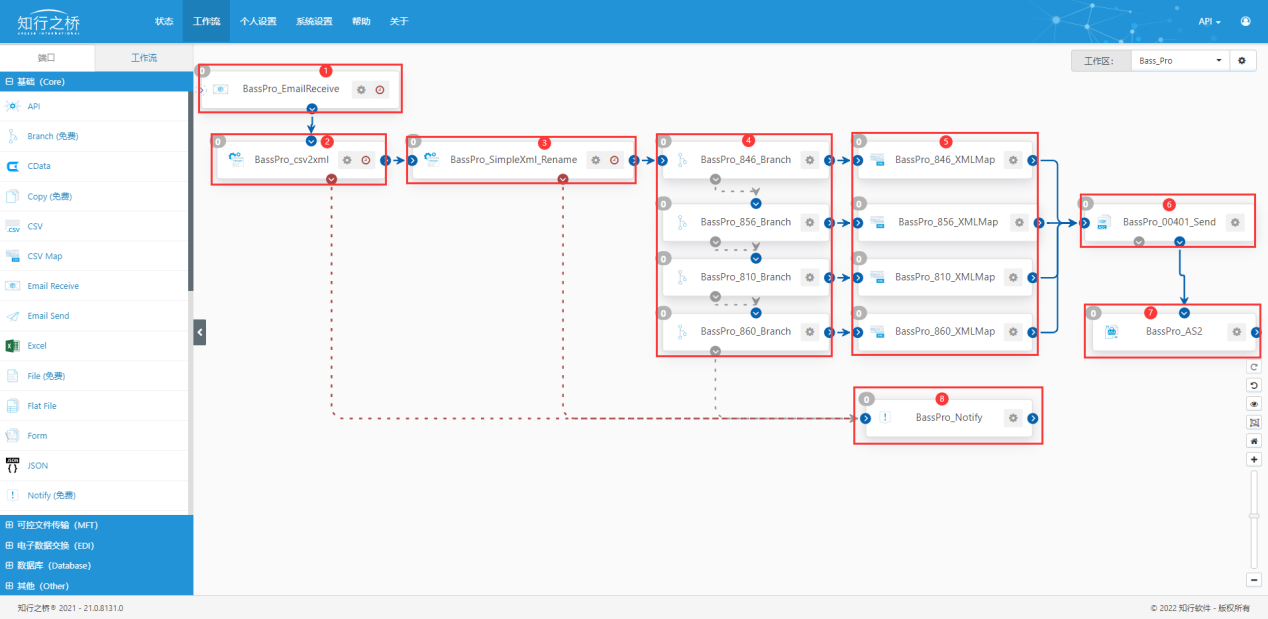1268x619 pixels.
Task: Collapse the left sidebar panel arrow
Action: 199,332
